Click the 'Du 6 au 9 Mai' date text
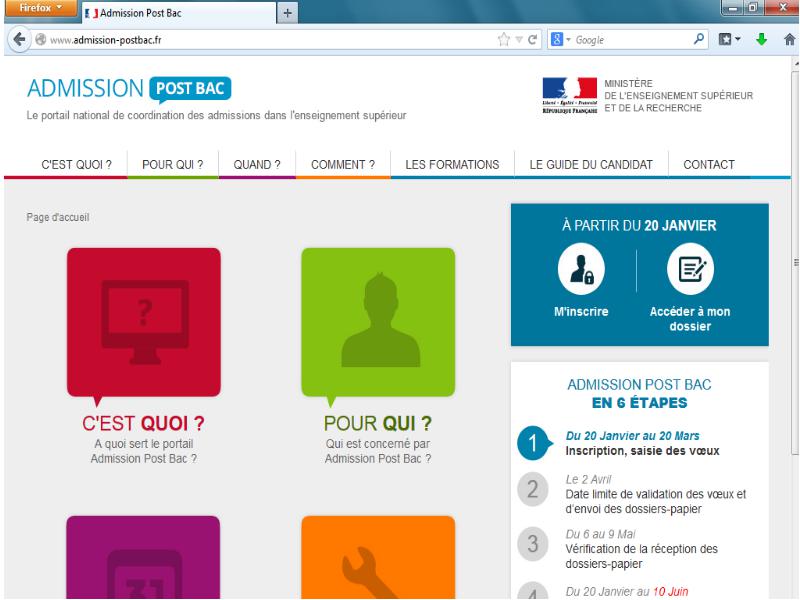800x600 pixels. pyautogui.click(x=601, y=534)
